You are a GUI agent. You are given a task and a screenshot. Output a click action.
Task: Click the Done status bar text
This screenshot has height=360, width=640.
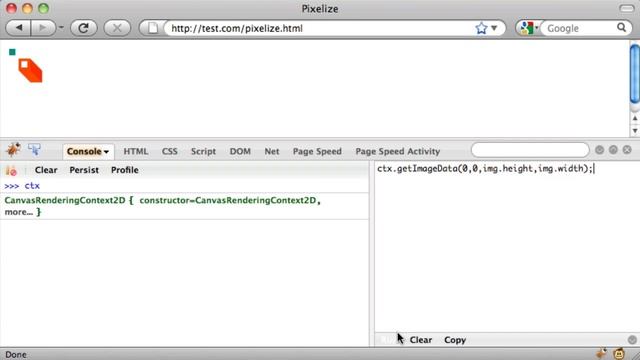(x=16, y=354)
